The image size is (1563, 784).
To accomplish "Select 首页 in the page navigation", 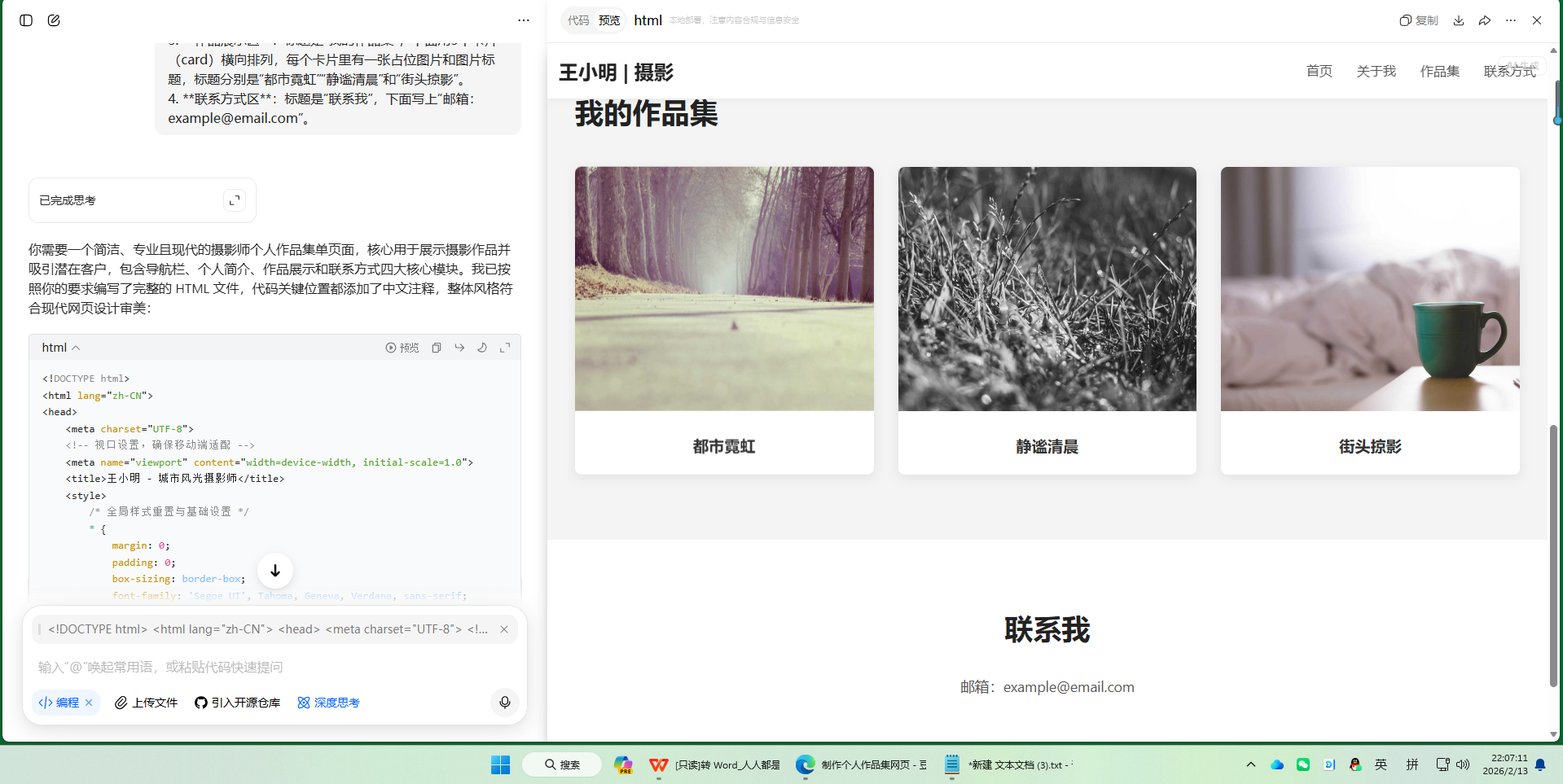I will click(1319, 71).
